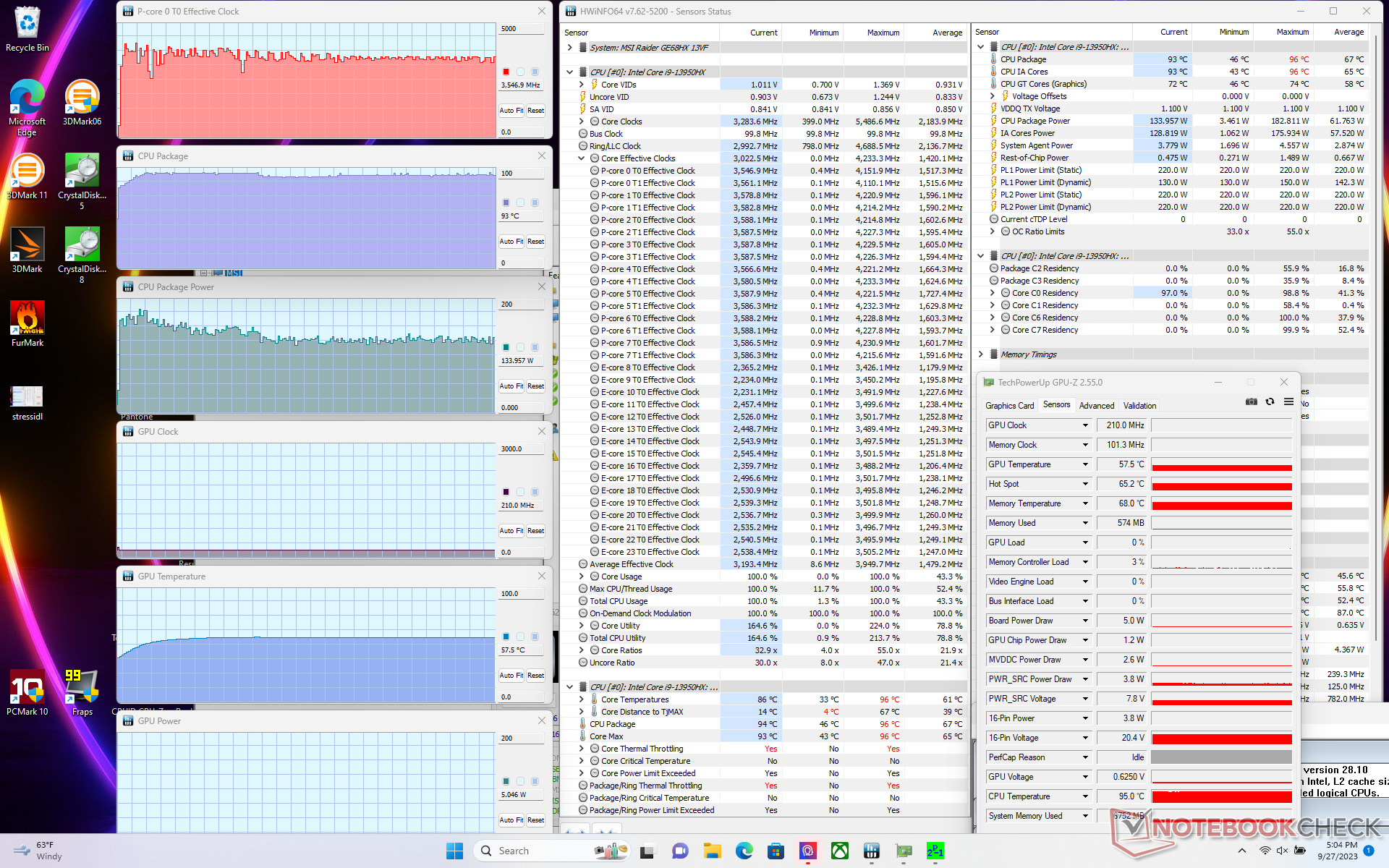Open the weather widget showing 63°F

40,851
